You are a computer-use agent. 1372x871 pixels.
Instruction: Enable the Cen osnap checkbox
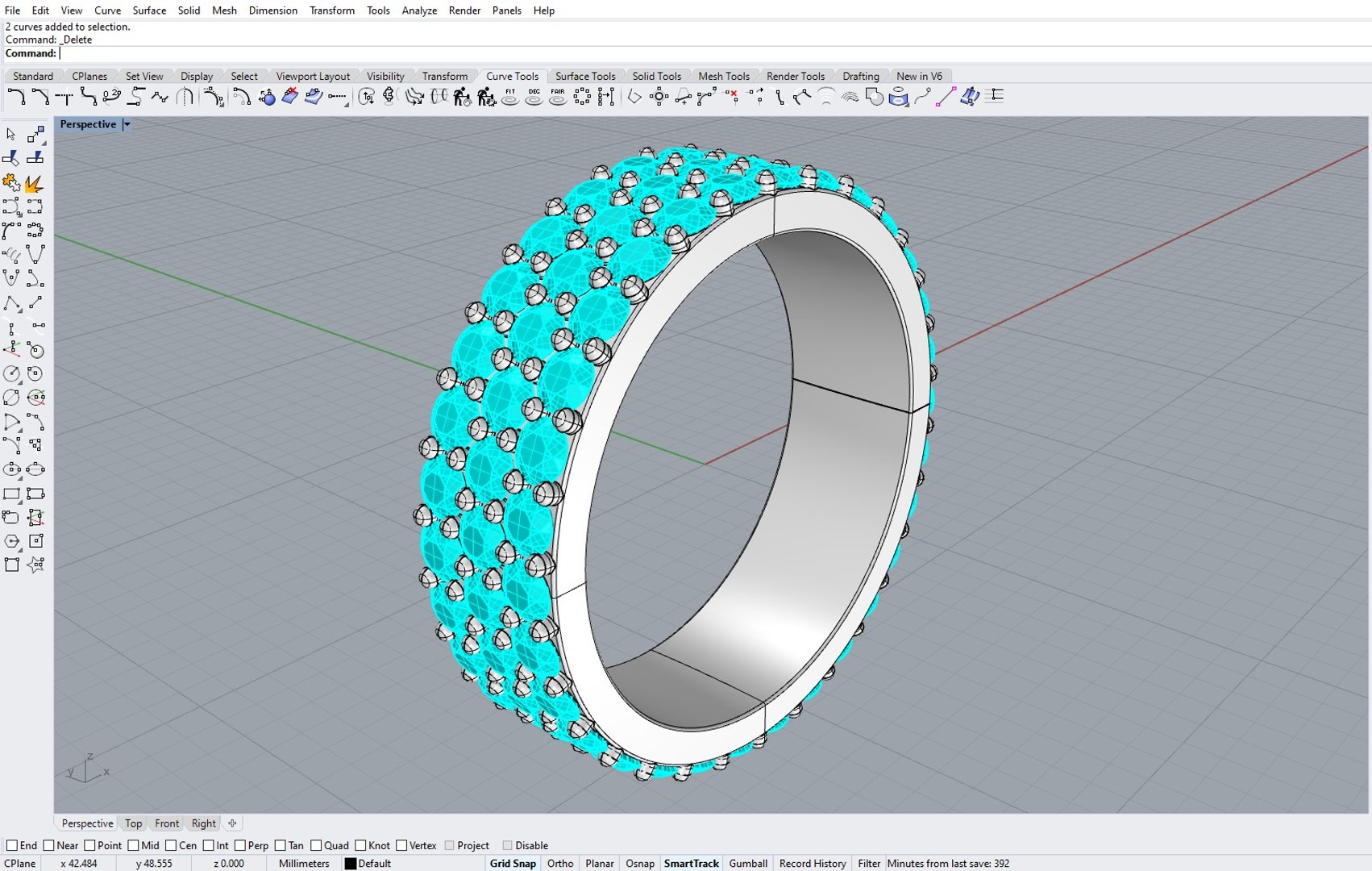(171, 845)
